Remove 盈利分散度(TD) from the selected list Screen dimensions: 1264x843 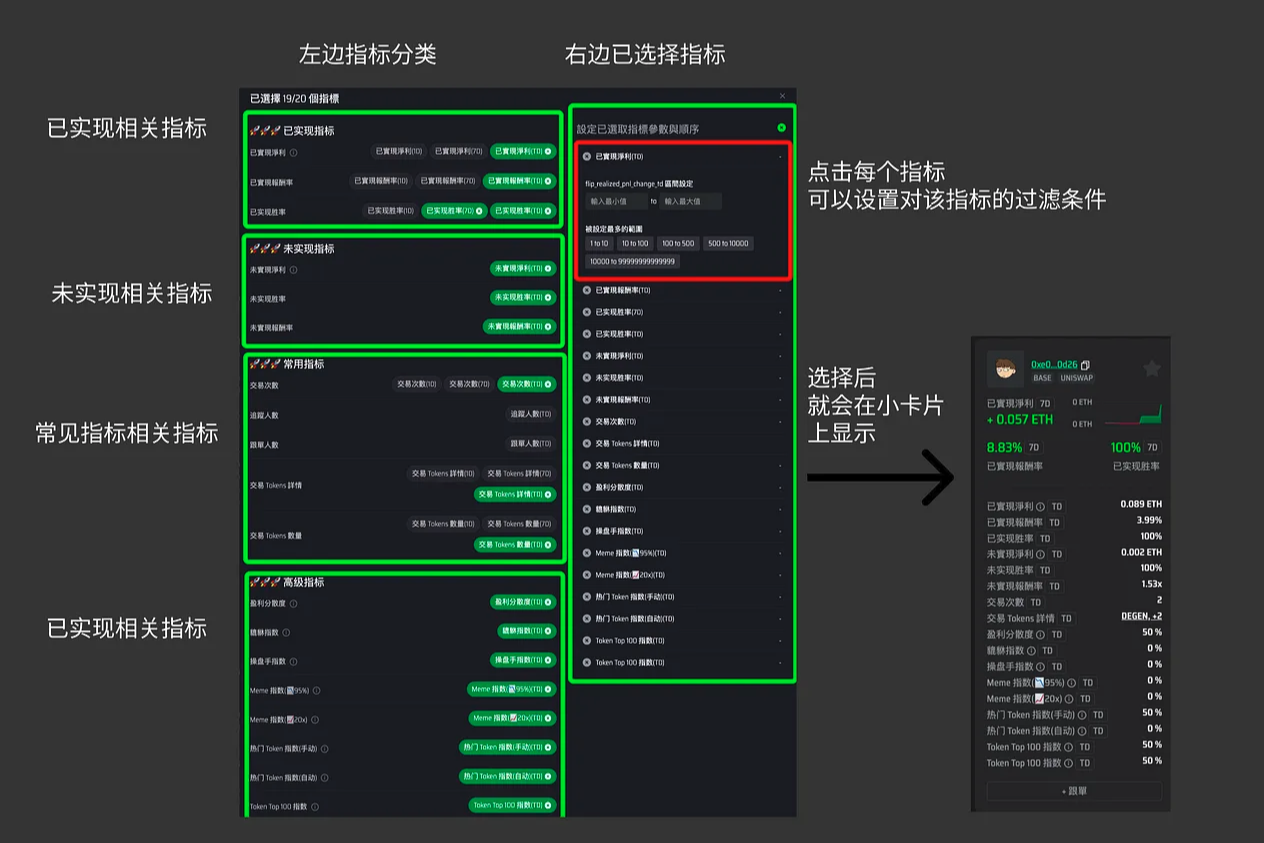coord(587,488)
